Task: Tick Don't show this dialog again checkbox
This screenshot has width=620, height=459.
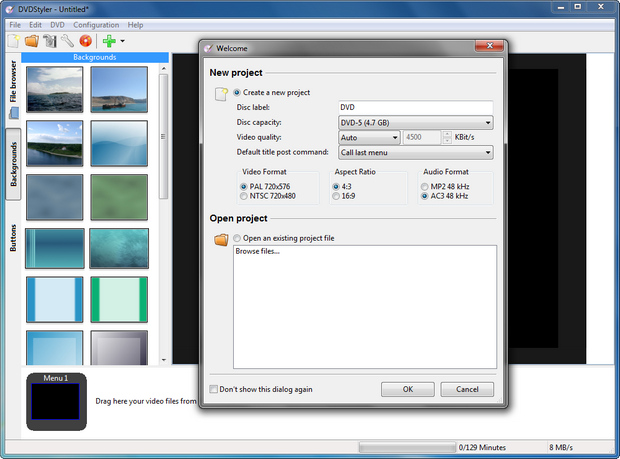Action: tap(214, 389)
